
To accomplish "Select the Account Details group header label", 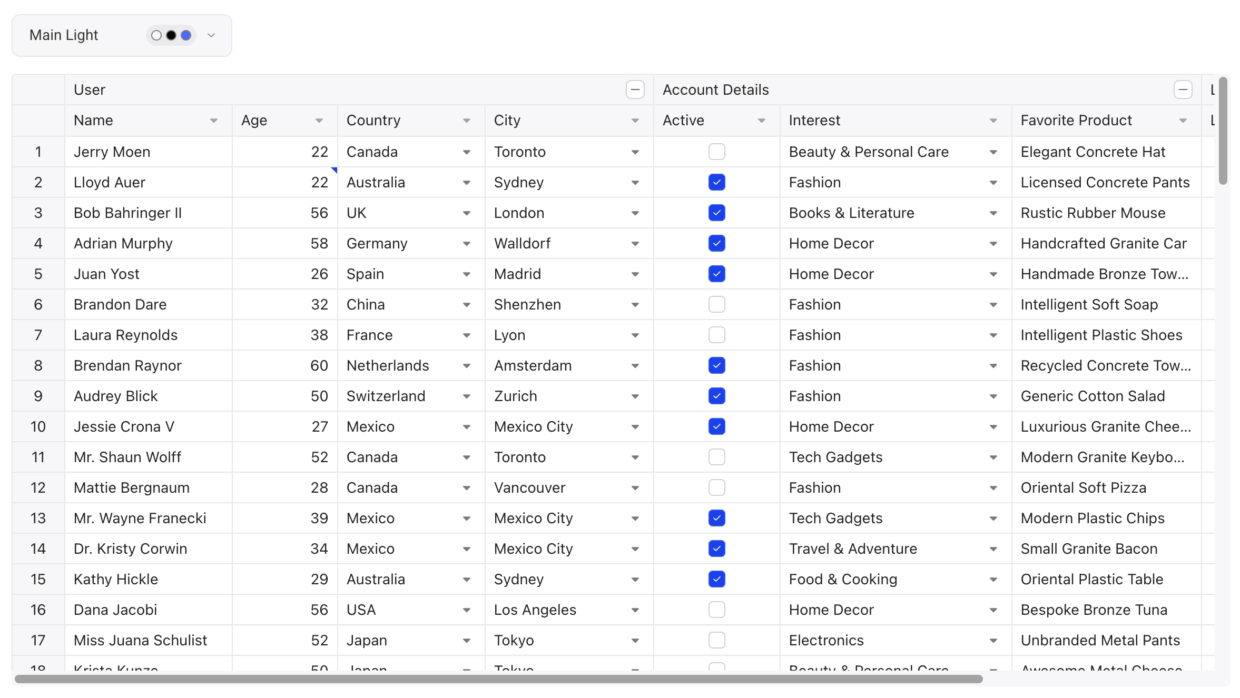I will click(x=716, y=90).
